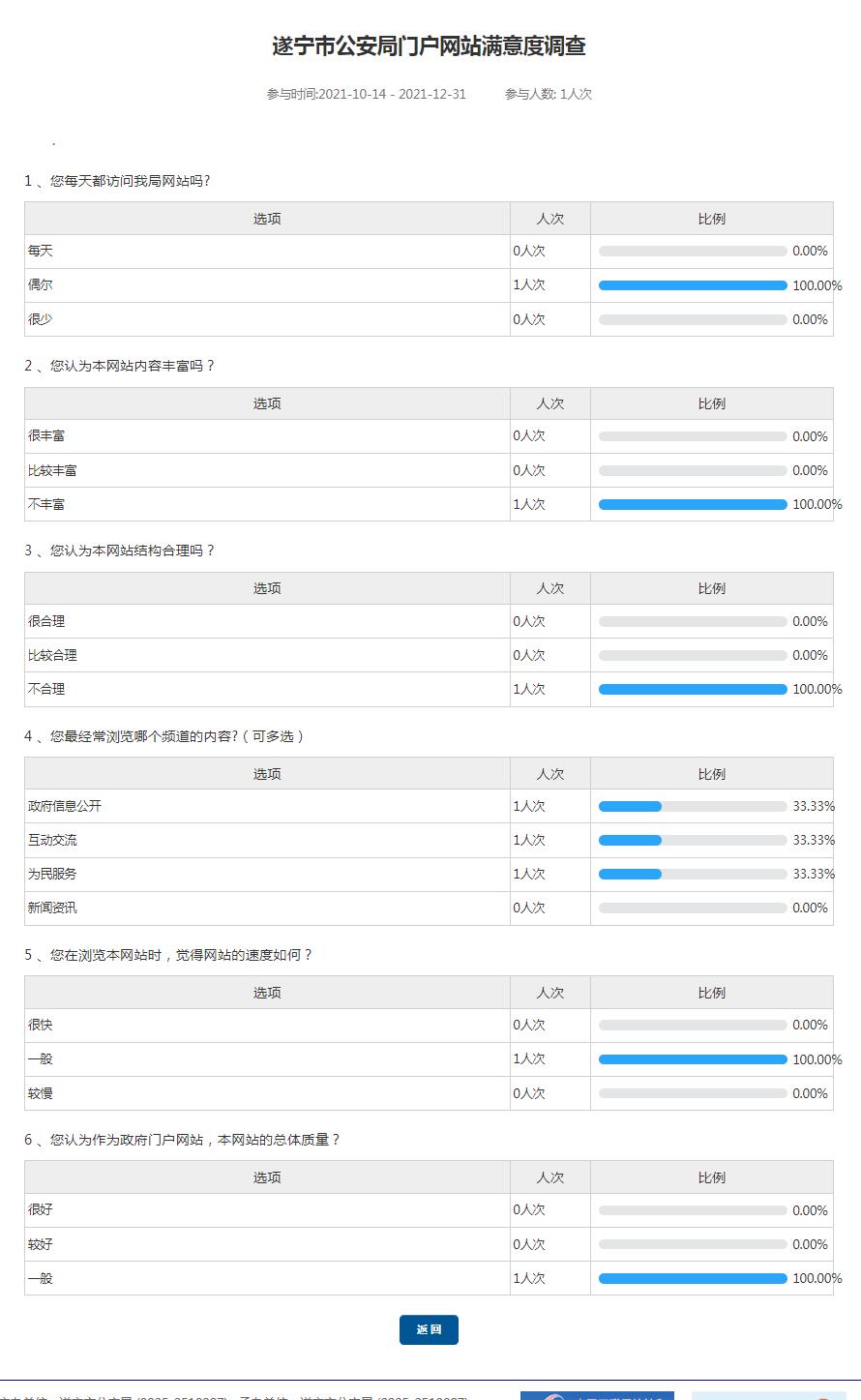The height and width of the screenshot is (1400, 861).
Task: Click the 返回 button
Action: [429, 1329]
